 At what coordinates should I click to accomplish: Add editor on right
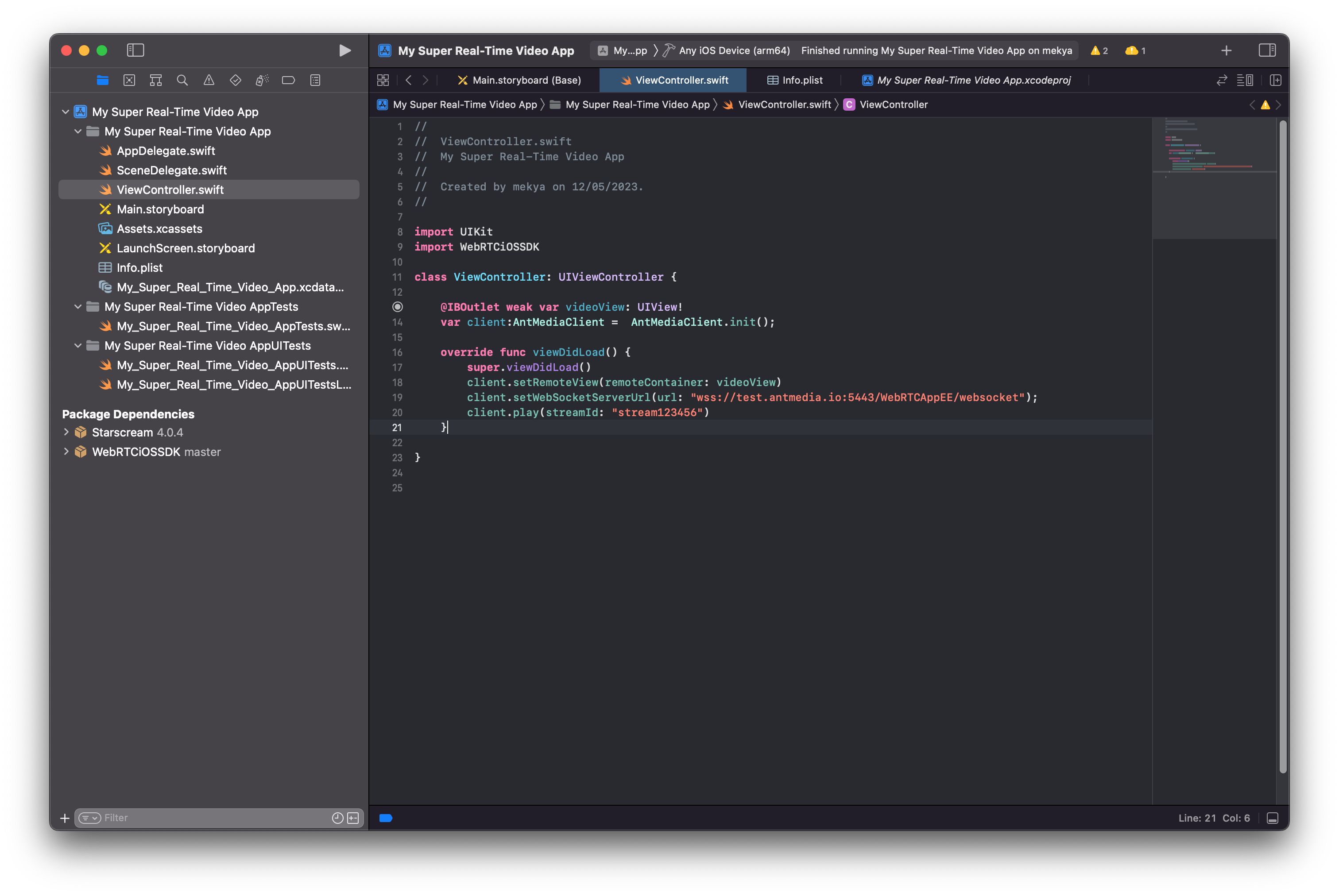point(1276,81)
